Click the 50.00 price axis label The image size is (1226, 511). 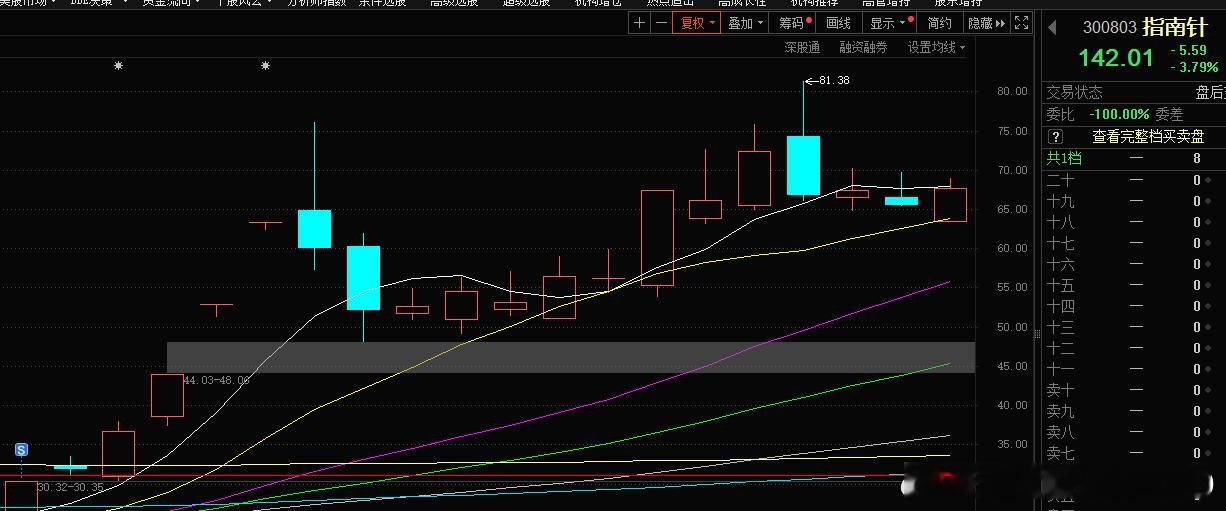(1011, 327)
